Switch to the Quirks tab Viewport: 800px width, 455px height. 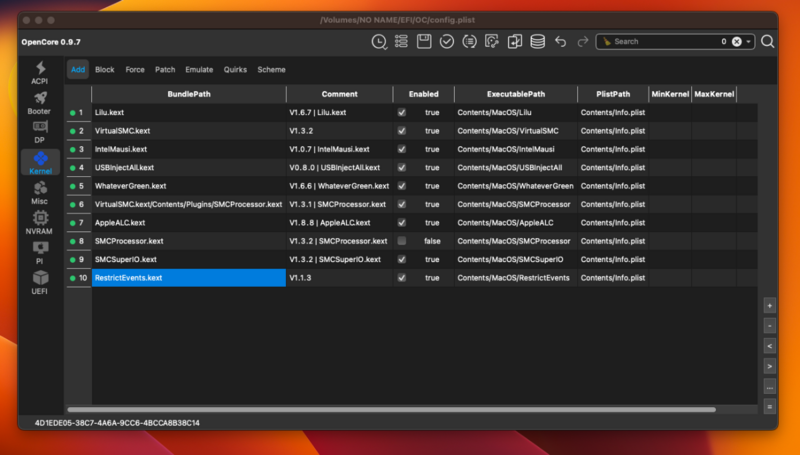pyautogui.click(x=235, y=69)
